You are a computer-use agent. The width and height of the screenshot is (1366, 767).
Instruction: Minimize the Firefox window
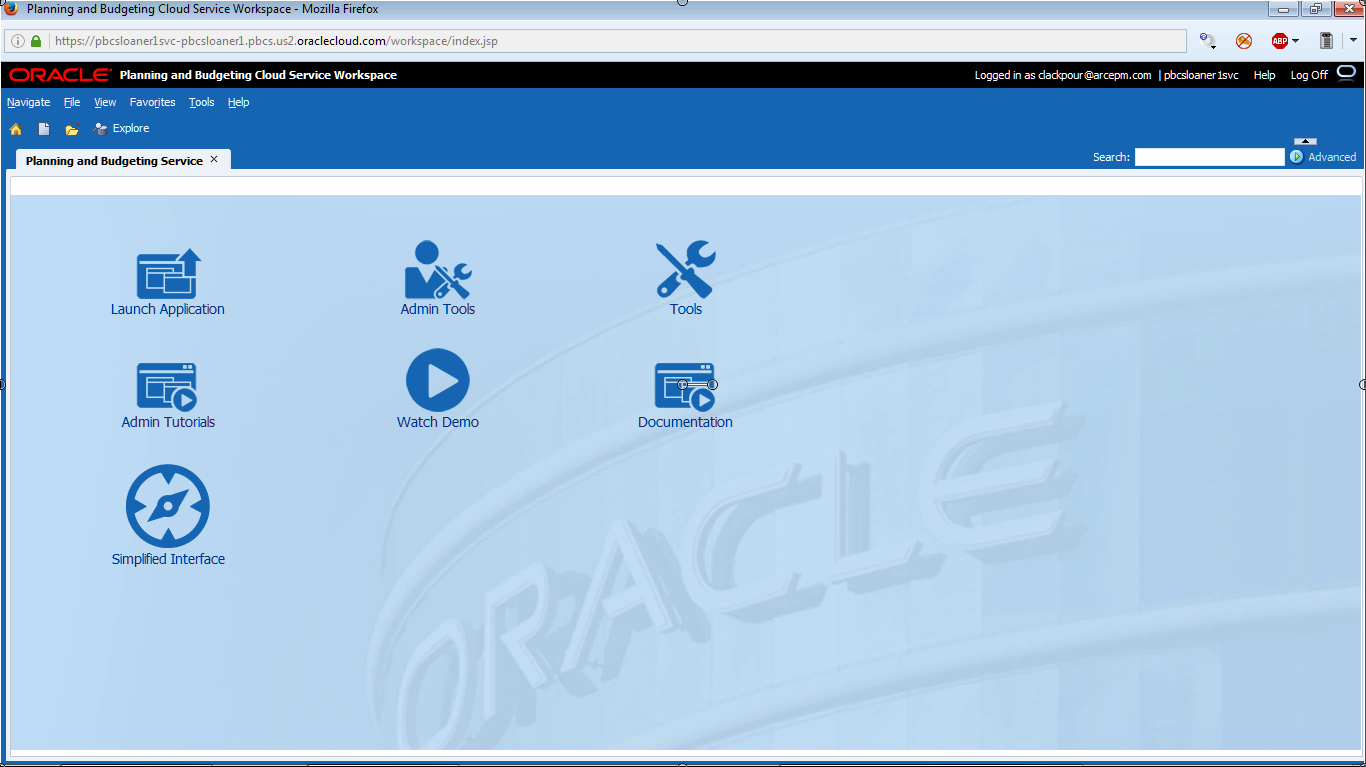(1283, 9)
